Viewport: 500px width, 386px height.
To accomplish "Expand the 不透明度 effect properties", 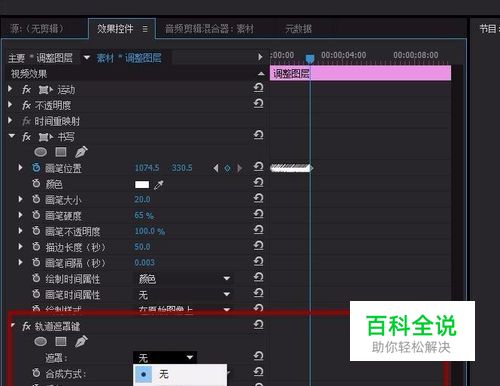I will tap(10, 104).
